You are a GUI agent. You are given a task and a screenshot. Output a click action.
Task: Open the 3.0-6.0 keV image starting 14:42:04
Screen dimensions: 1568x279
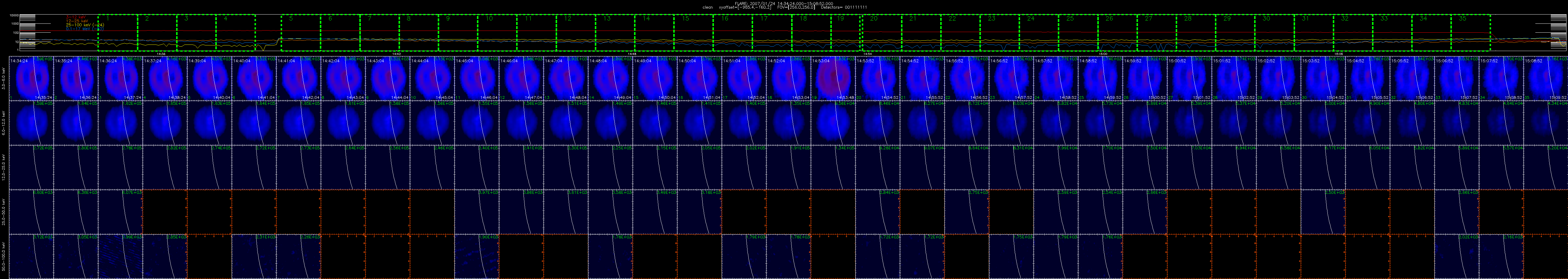pos(343,79)
